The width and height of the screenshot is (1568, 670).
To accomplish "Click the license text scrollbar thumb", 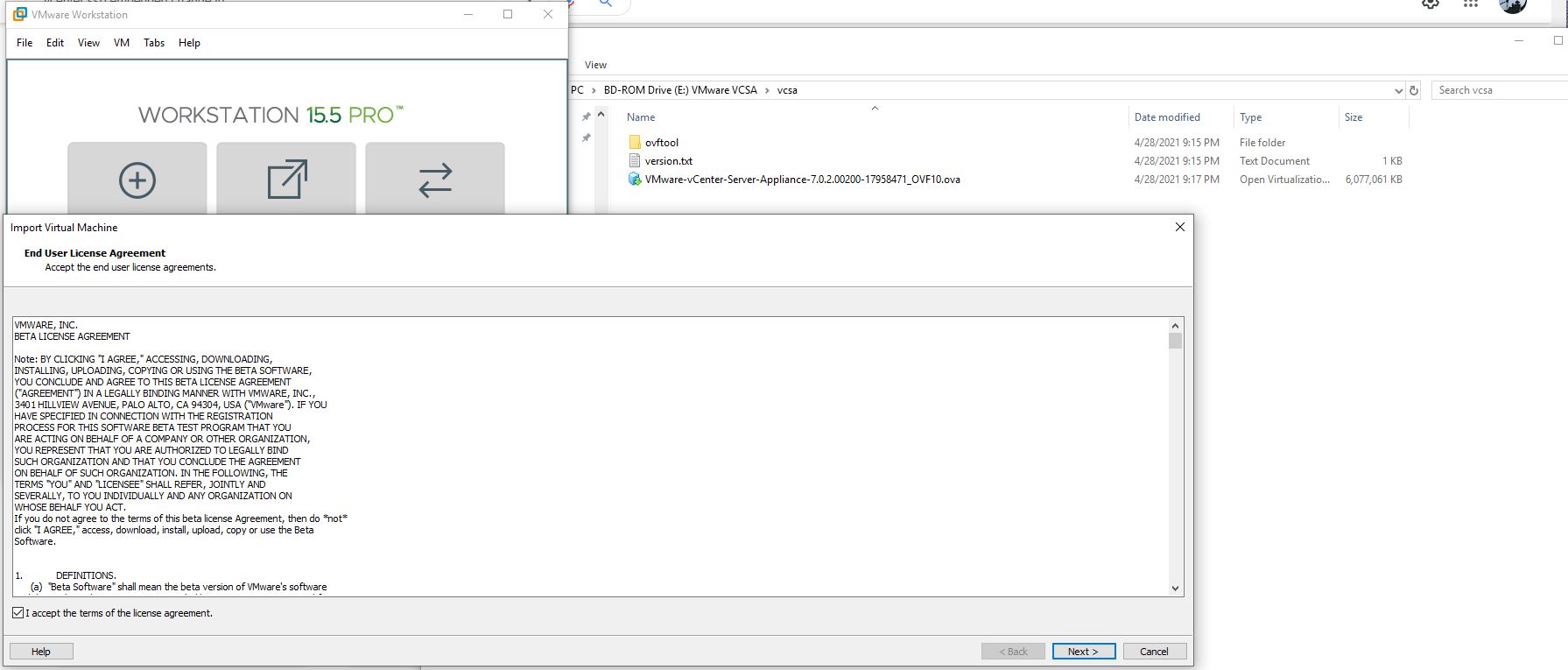I will [1175, 341].
